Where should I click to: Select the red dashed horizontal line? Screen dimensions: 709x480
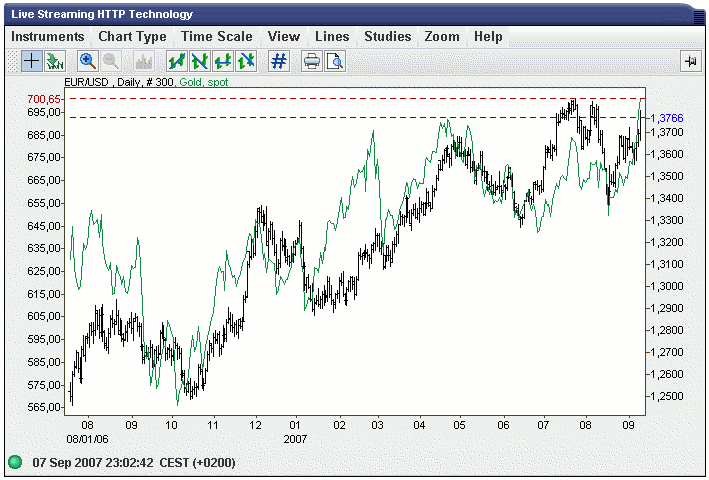pyautogui.click(x=355, y=98)
